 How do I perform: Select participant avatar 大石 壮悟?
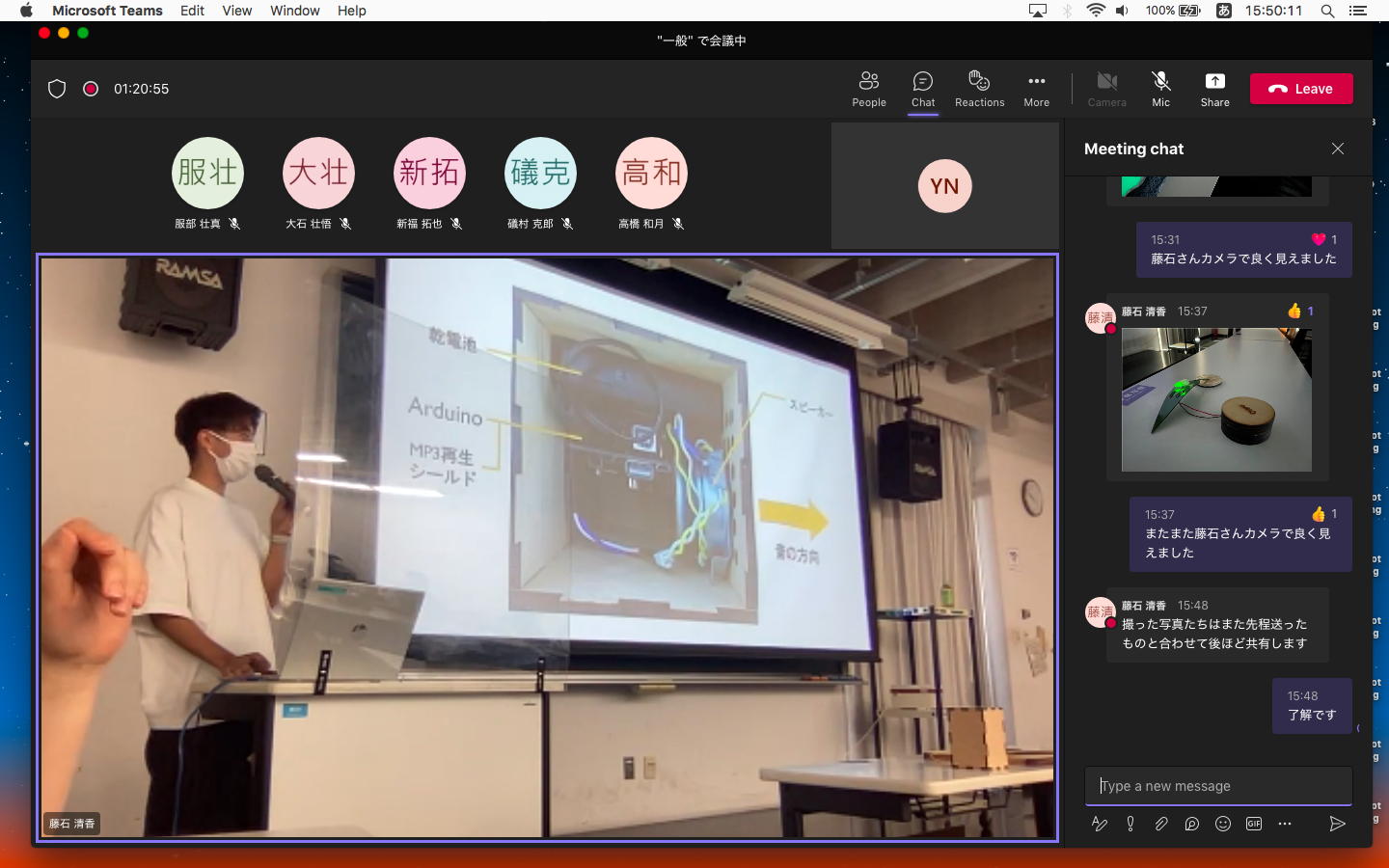(x=318, y=174)
